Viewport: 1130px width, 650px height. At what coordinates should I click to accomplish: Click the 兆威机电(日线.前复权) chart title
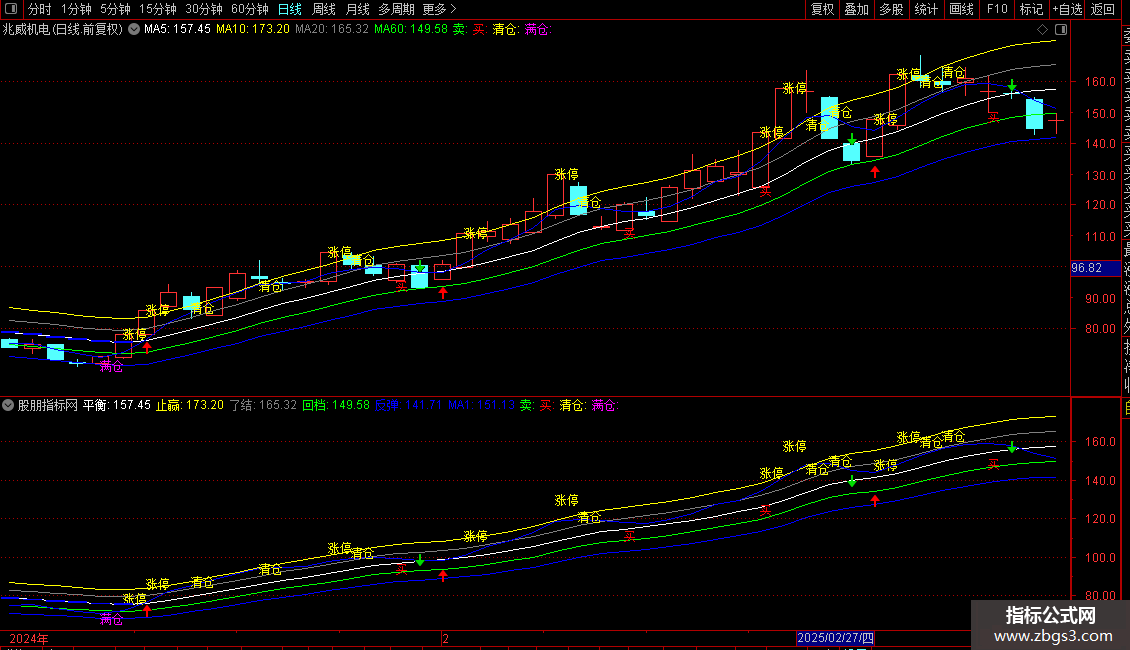tap(63, 30)
